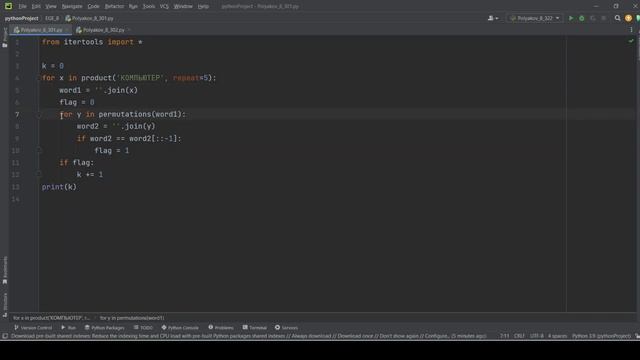This screenshot has width=640, height=360.
Task: Click the cursor position 7:11 in status bar
Action: 504,336
